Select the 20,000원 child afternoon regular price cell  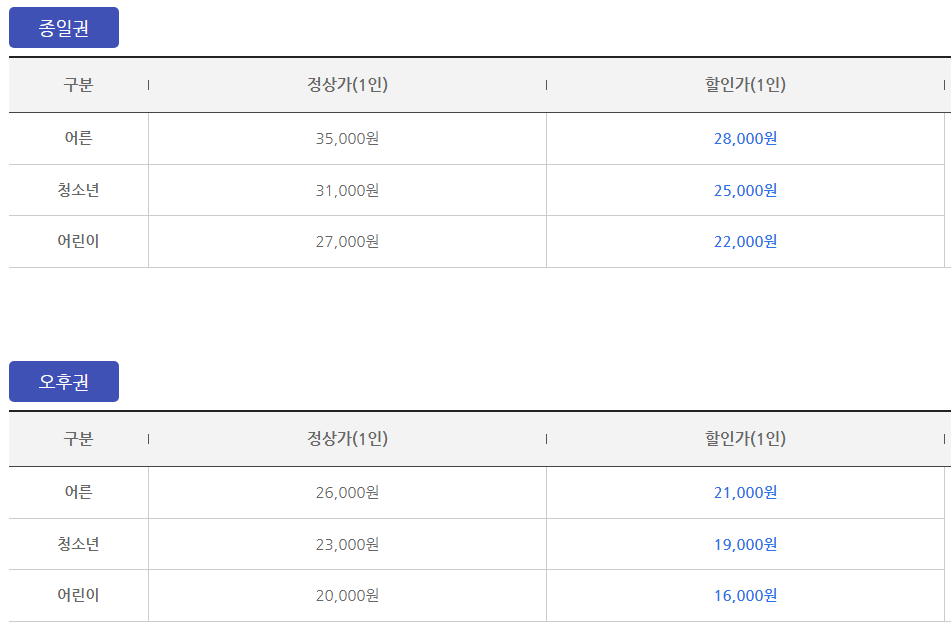[x=347, y=594]
